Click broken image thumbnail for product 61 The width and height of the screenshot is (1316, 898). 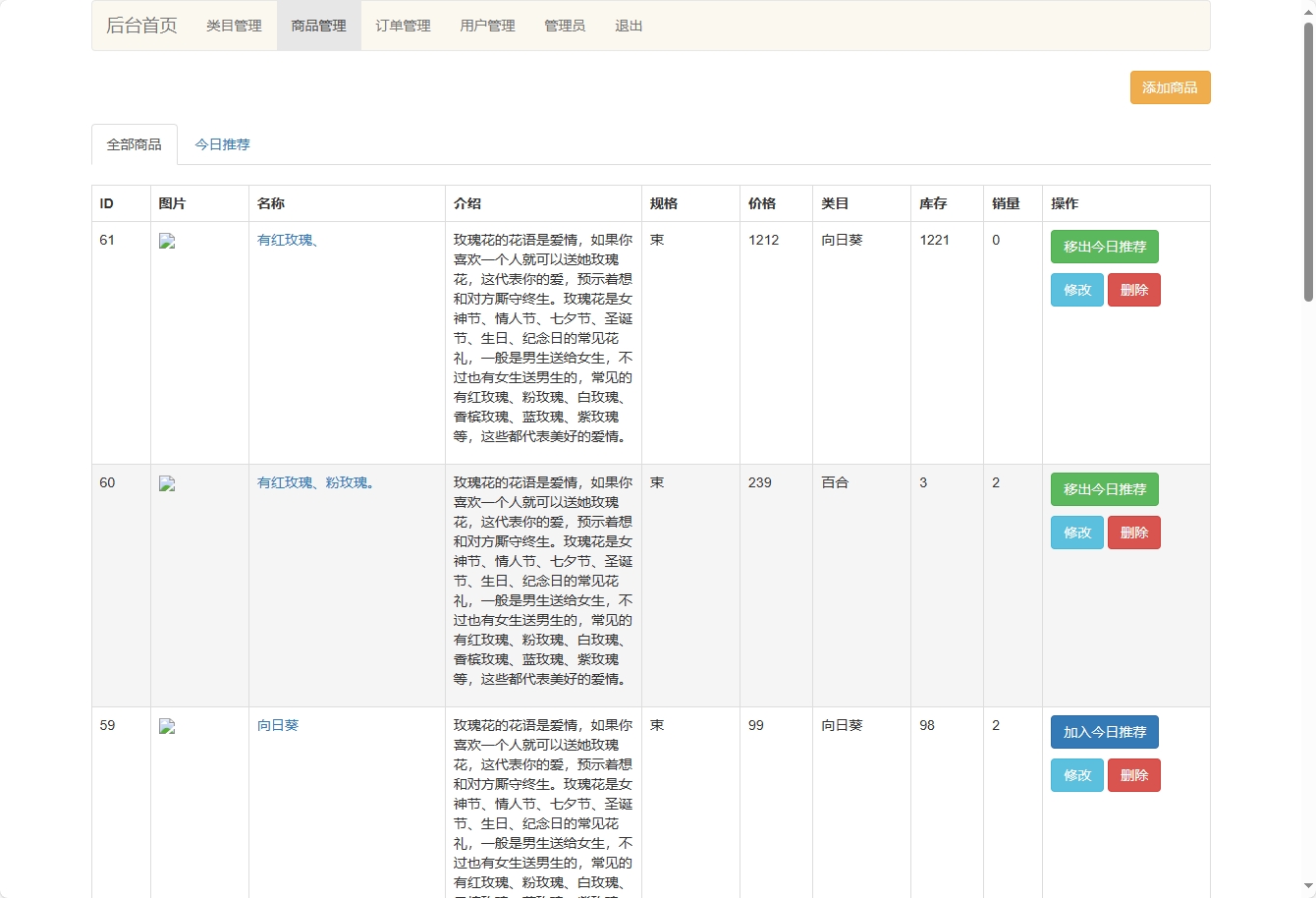(x=167, y=242)
